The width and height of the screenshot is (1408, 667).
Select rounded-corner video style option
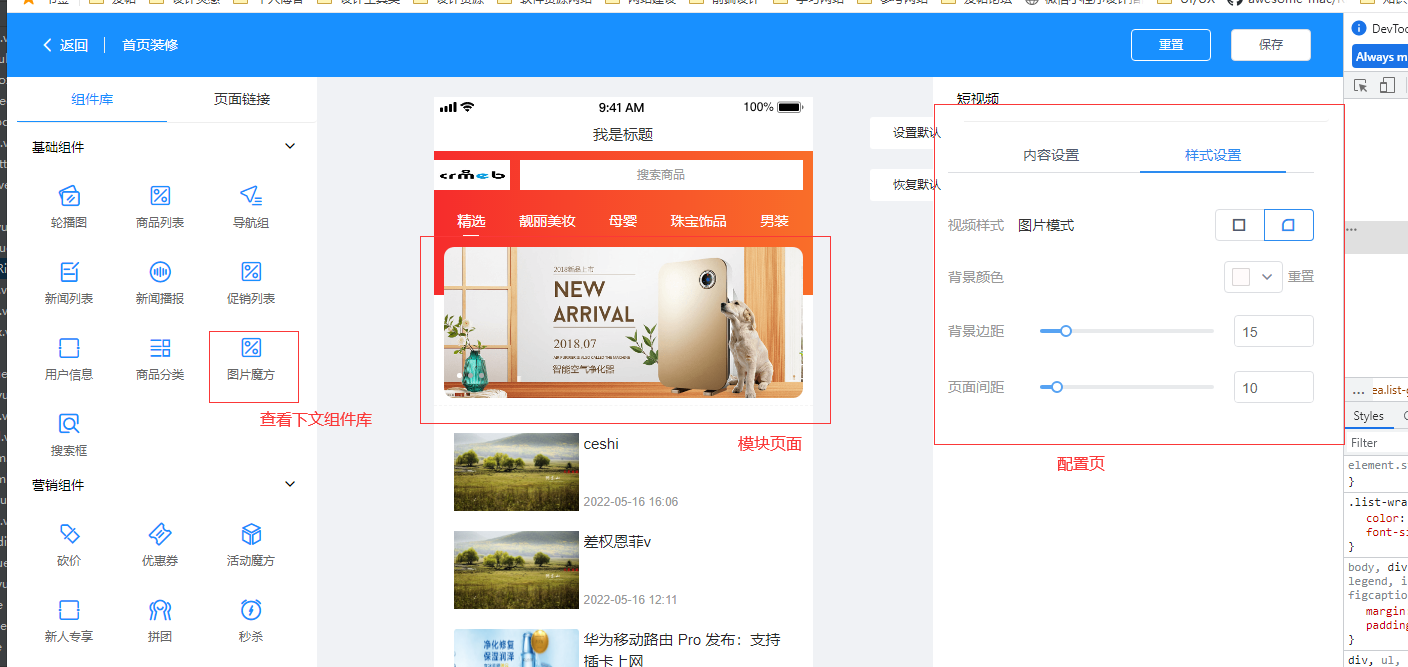point(1289,225)
